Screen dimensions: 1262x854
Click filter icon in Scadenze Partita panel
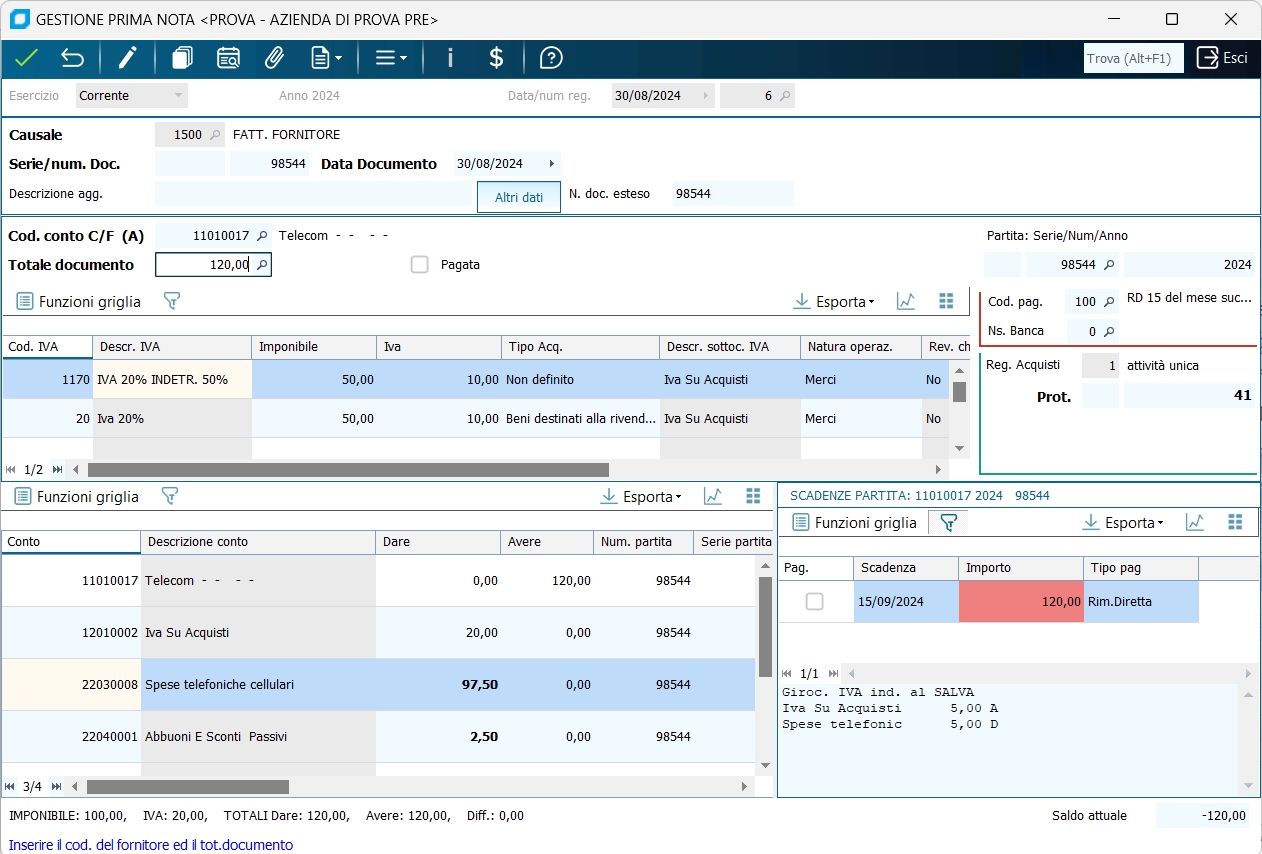[x=948, y=522]
